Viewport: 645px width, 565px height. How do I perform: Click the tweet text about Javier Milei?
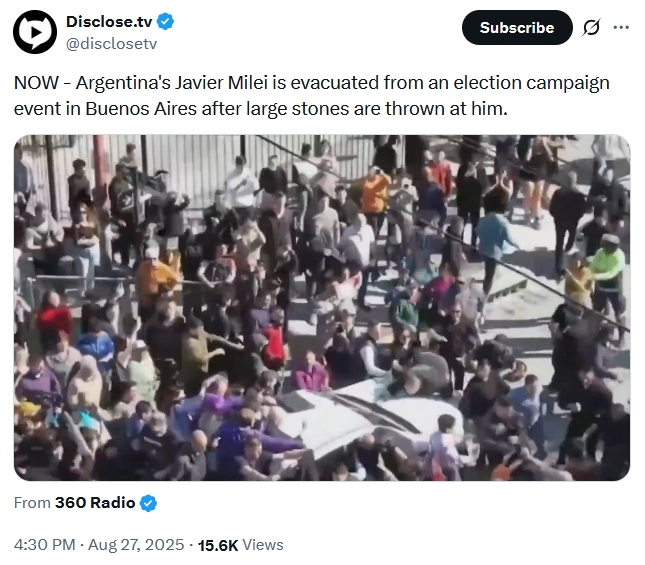[x=311, y=95]
